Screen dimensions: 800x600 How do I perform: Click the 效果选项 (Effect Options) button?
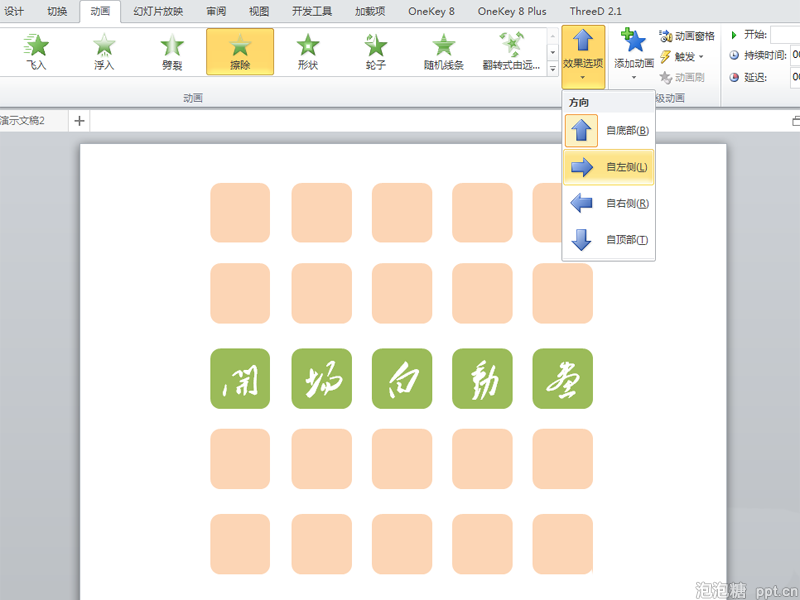(583, 50)
